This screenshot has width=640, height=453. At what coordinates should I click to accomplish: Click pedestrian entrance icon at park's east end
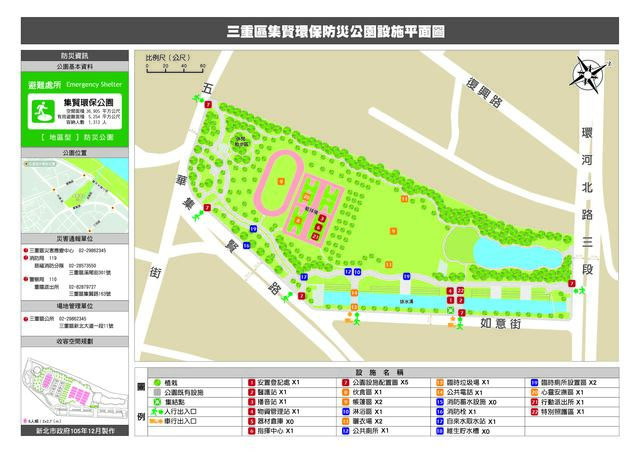[x=580, y=291]
